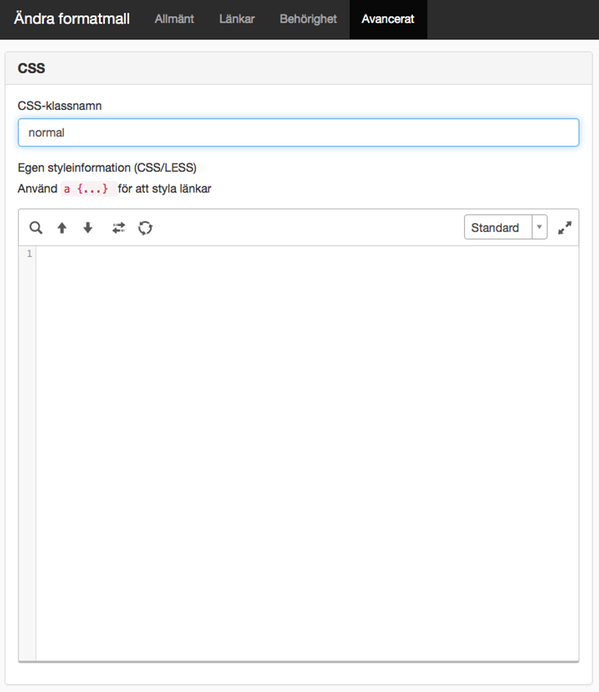Open the Länkar tab
Viewport: 599px width, 692px height.
tap(237, 19)
